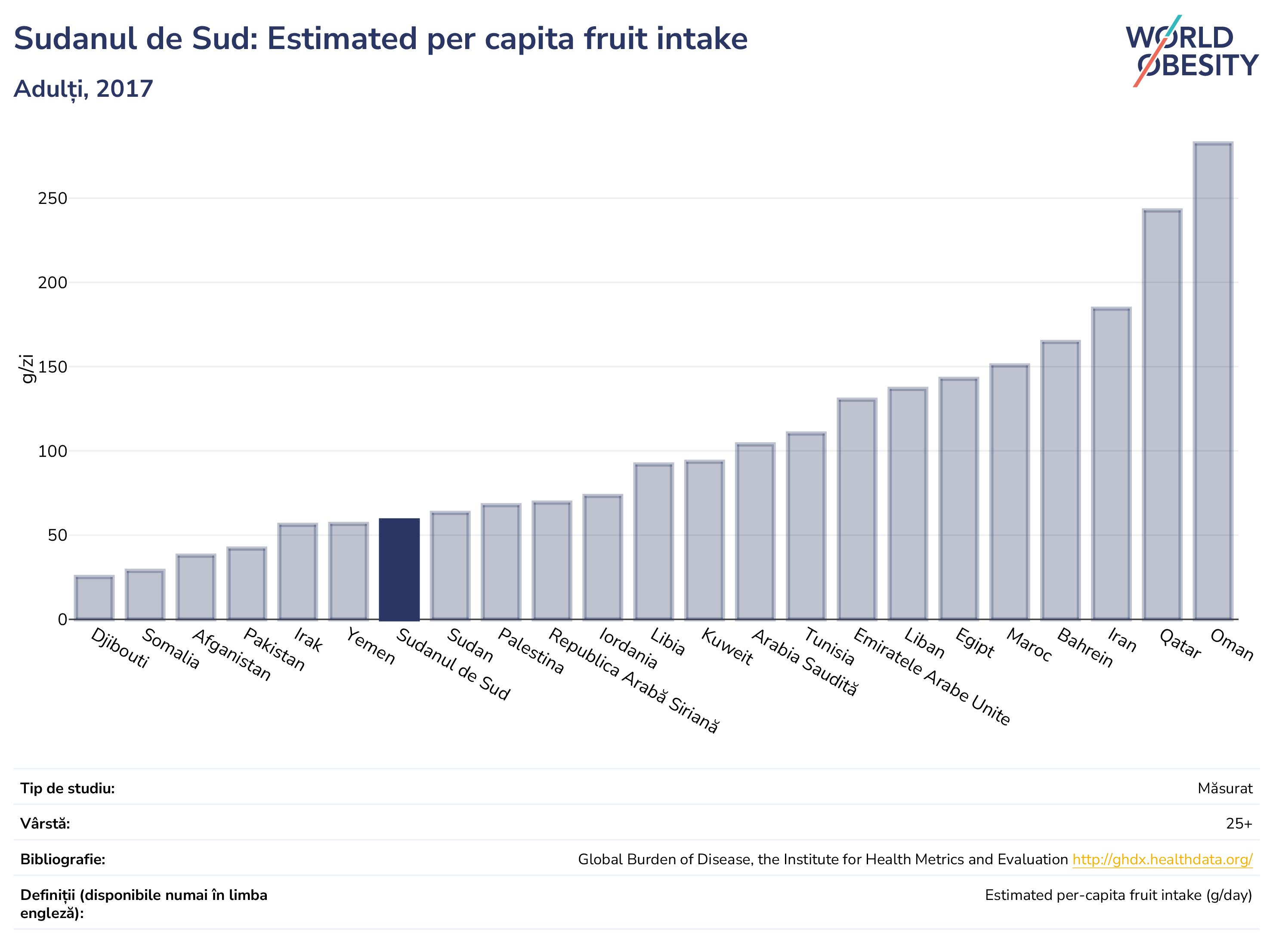The width and height of the screenshot is (1273, 952).
Task: Click the Kuweit axis label
Action: [727, 647]
